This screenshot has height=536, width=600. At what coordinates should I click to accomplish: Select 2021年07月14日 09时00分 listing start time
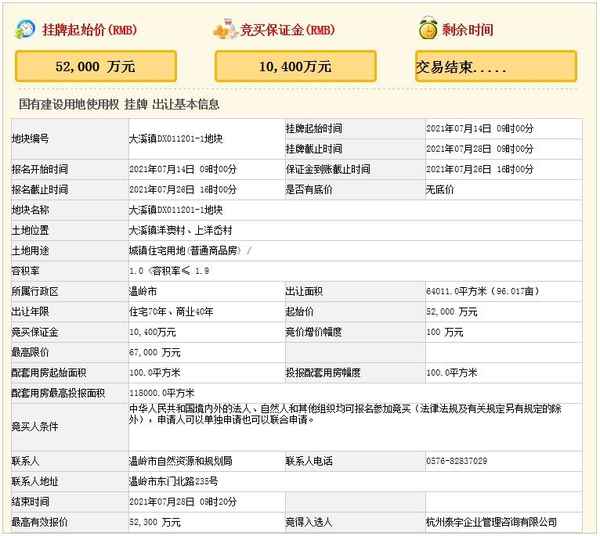479,129
